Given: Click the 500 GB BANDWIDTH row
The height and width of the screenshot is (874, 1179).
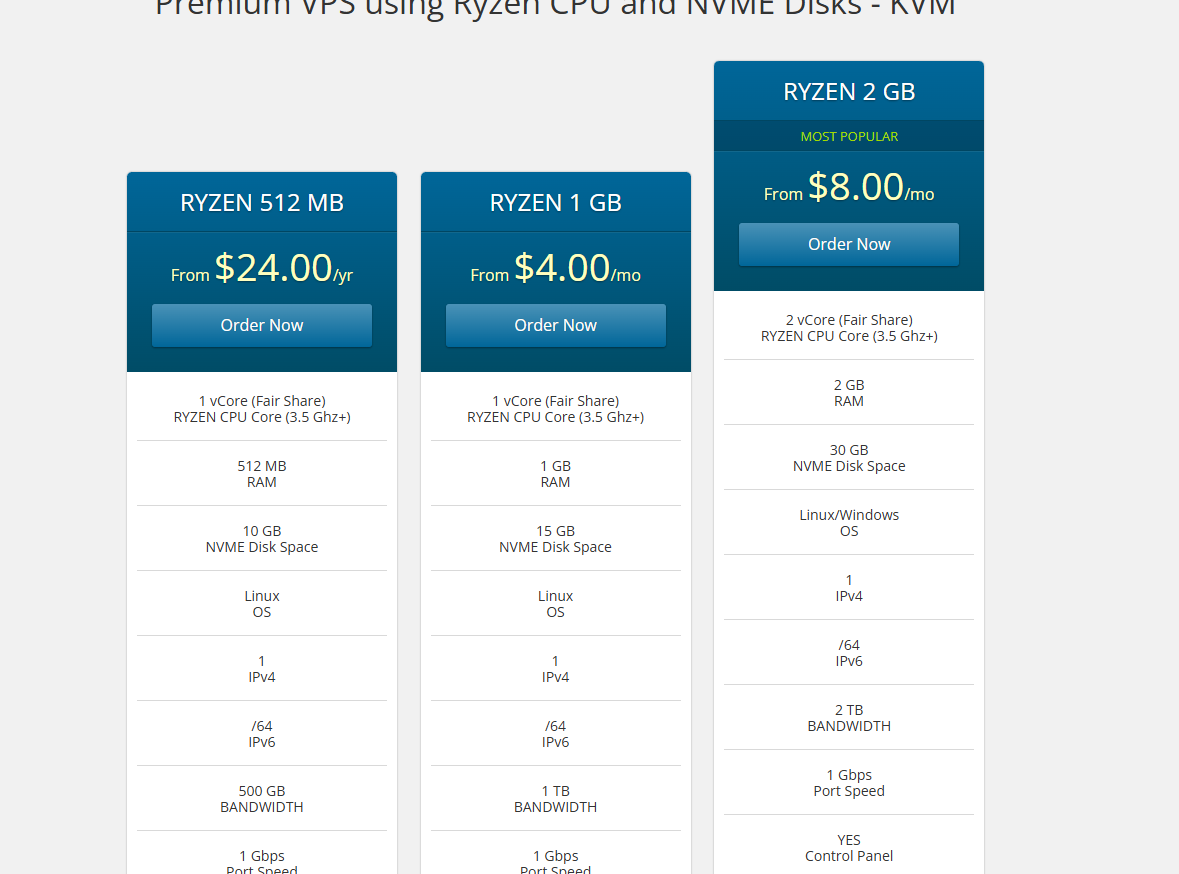Looking at the screenshot, I should [262, 799].
